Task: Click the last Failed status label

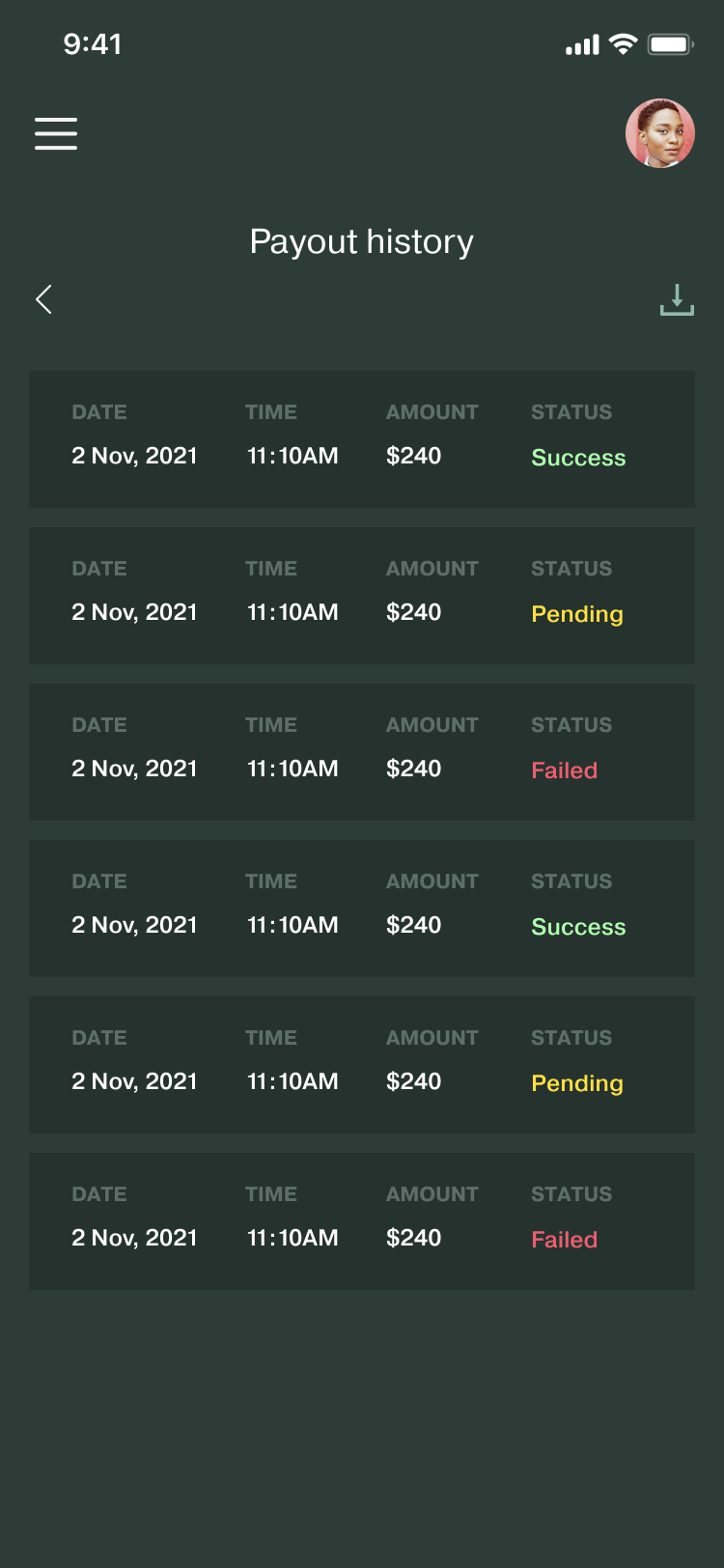Action: 564,1240
